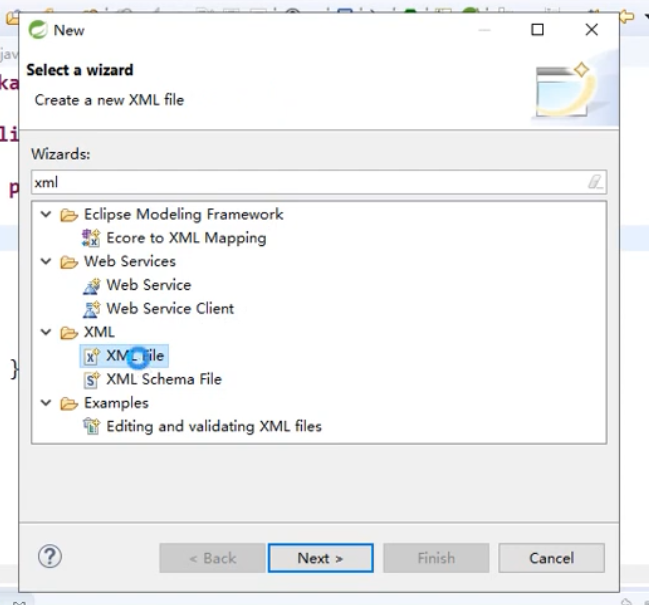Image resolution: width=649 pixels, height=605 pixels.
Task: Select the XML Schema File row
Action: [x=153, y=379]
